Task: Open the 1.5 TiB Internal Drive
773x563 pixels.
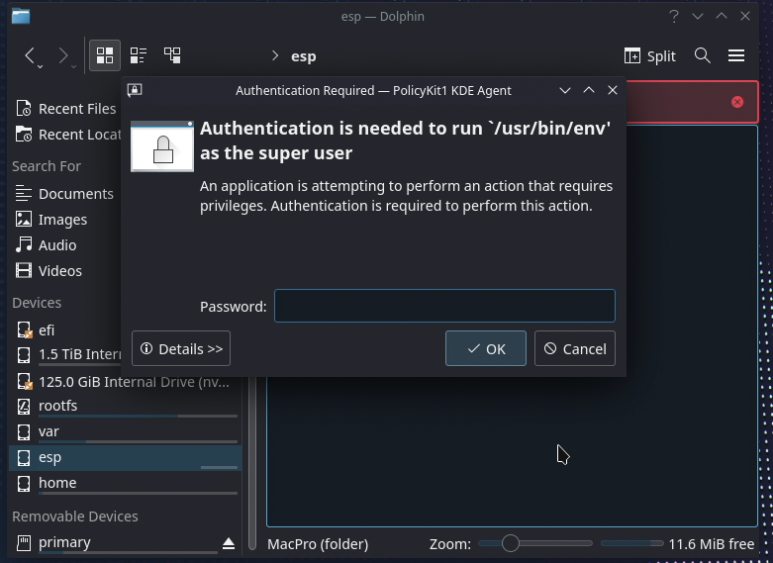Action: click(x=66, y=354)
